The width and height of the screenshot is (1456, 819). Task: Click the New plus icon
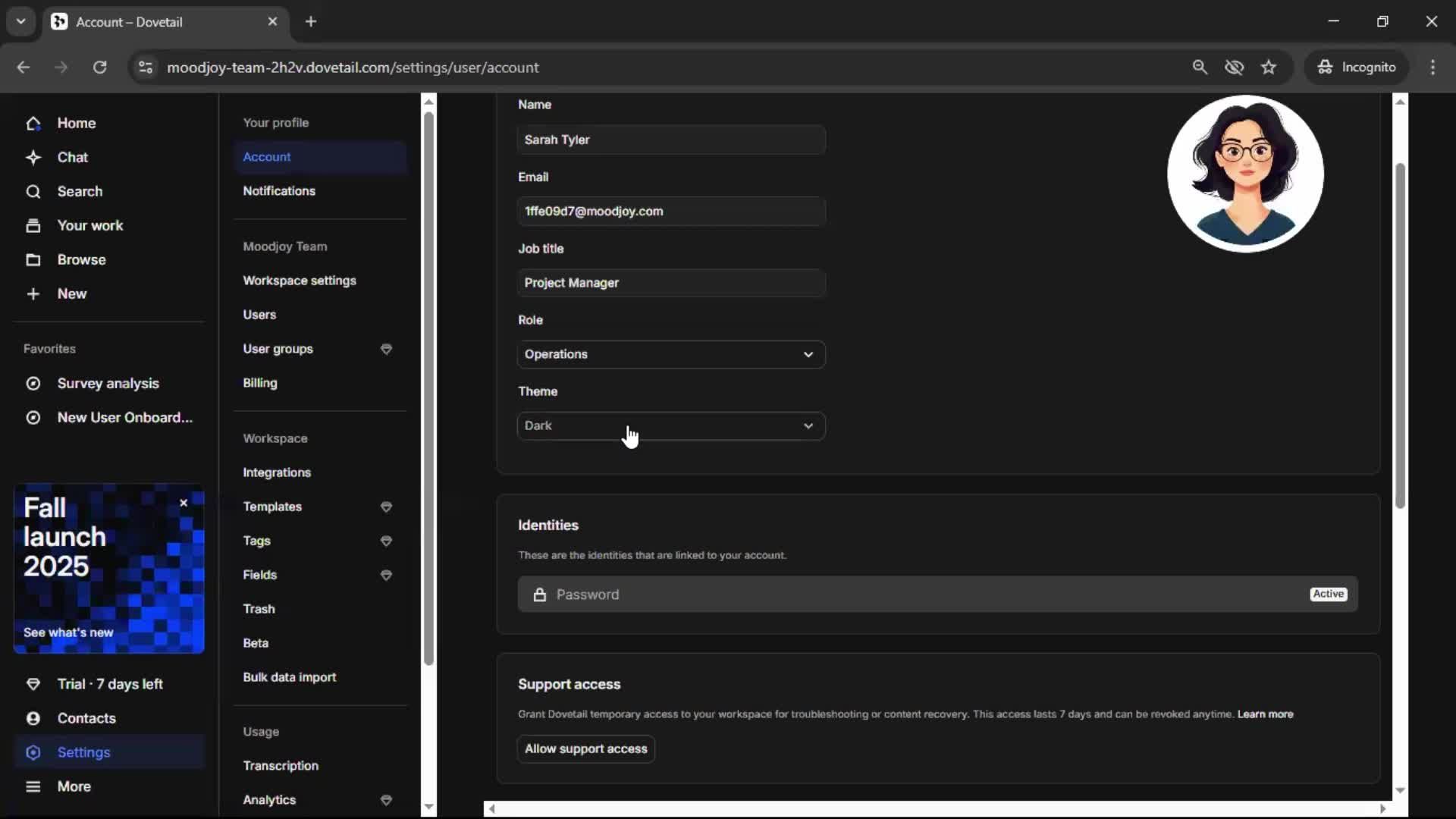33,293
